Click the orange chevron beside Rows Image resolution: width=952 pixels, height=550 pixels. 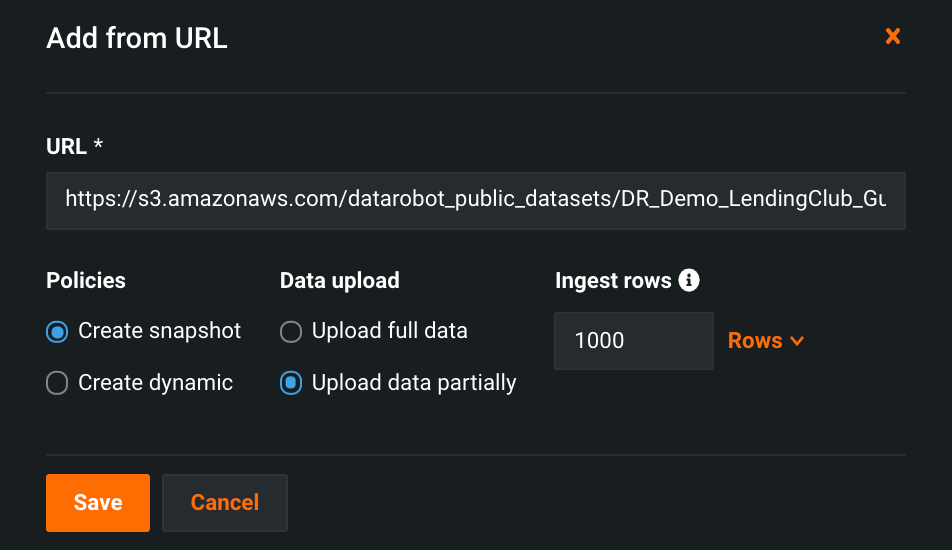(797, 341)
